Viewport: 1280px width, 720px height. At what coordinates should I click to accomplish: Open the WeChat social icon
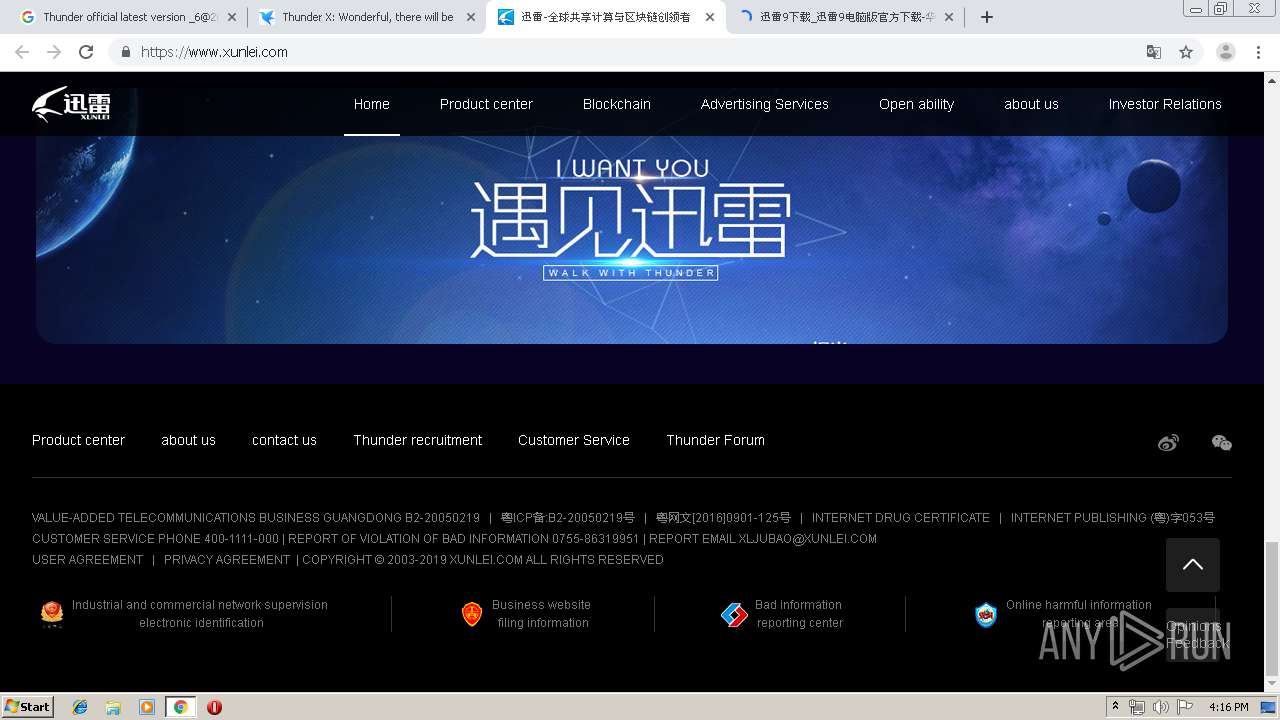pos(1221,443)
